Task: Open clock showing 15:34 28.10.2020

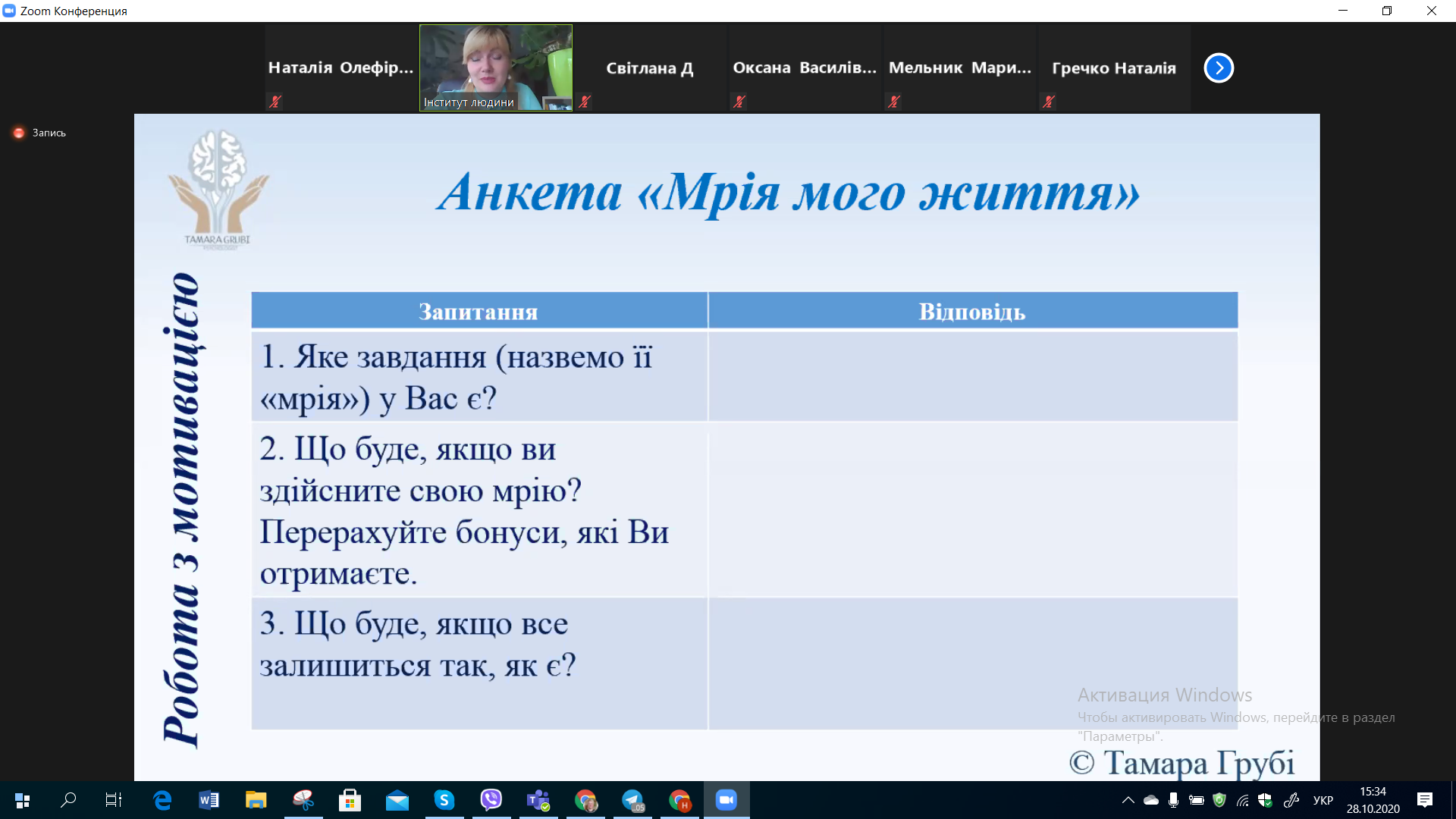Action: point(1373,800)
